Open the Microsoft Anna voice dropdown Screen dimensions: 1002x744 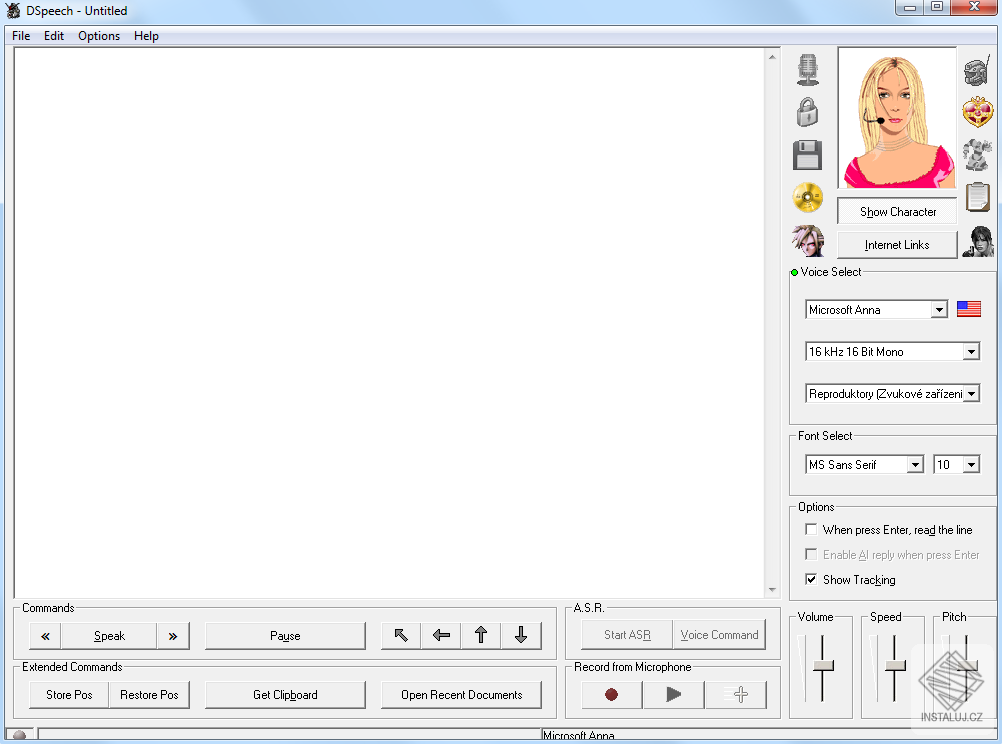940,309
